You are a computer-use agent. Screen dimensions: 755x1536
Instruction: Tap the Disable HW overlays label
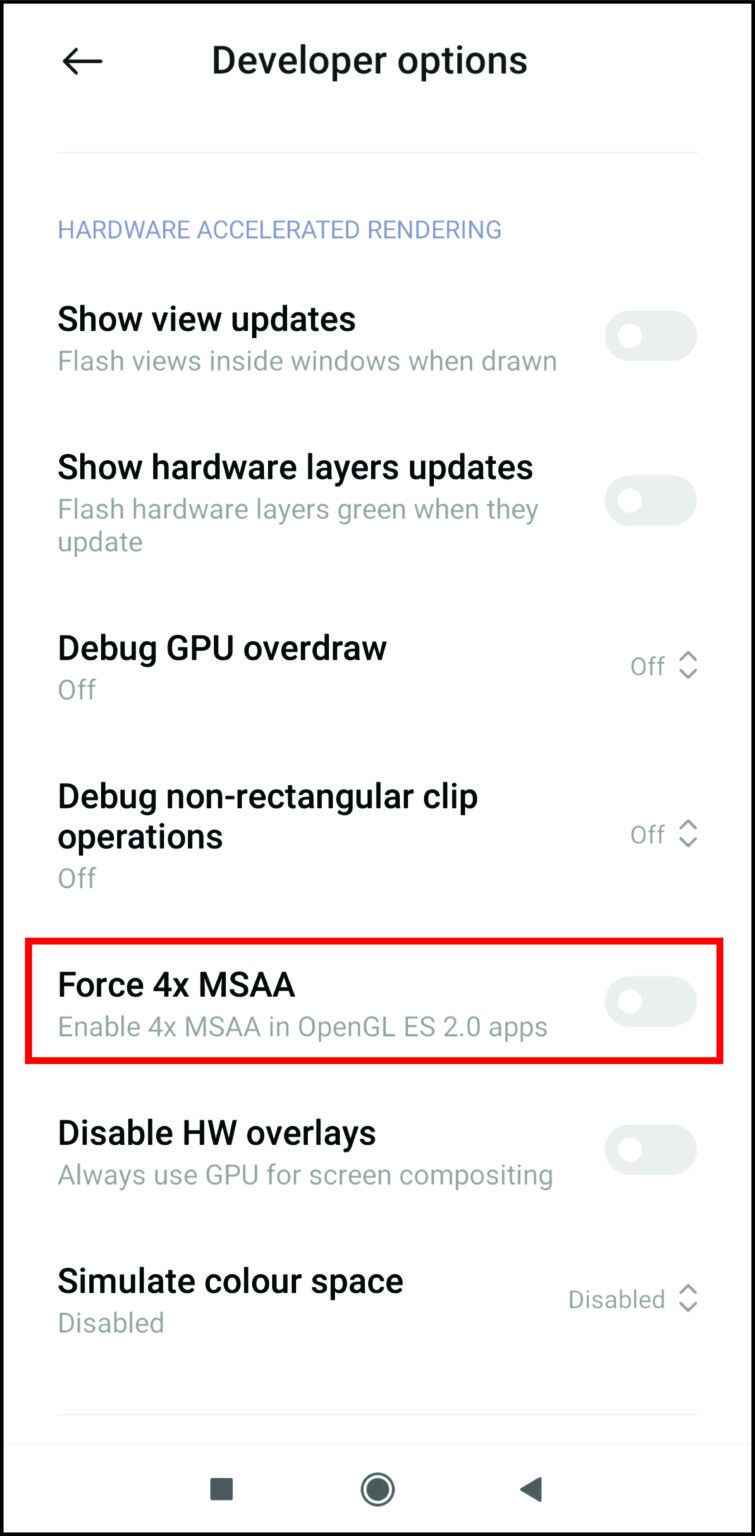(217, 1133)
